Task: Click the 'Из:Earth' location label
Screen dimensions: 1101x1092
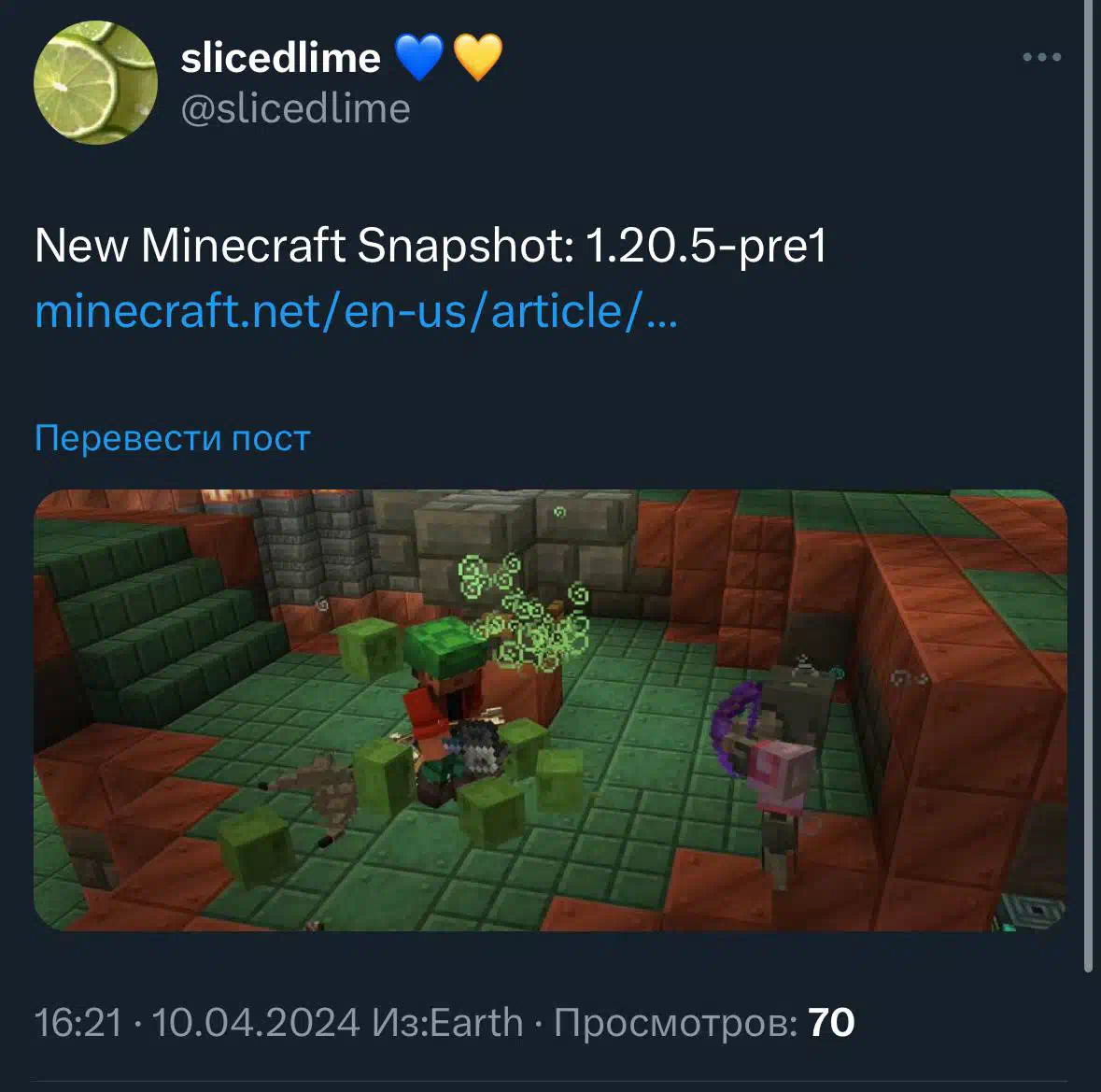Action: (448, 1022)
